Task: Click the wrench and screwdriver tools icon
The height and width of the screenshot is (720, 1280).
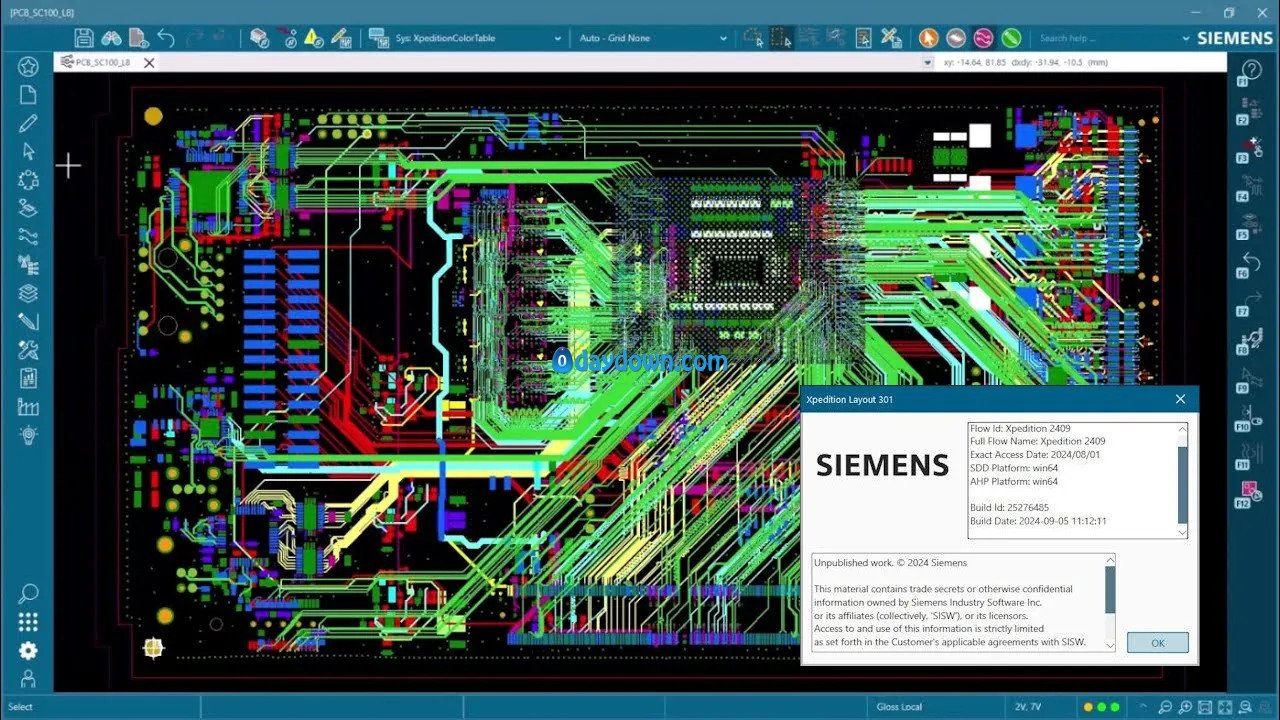Action: (28, 350)
